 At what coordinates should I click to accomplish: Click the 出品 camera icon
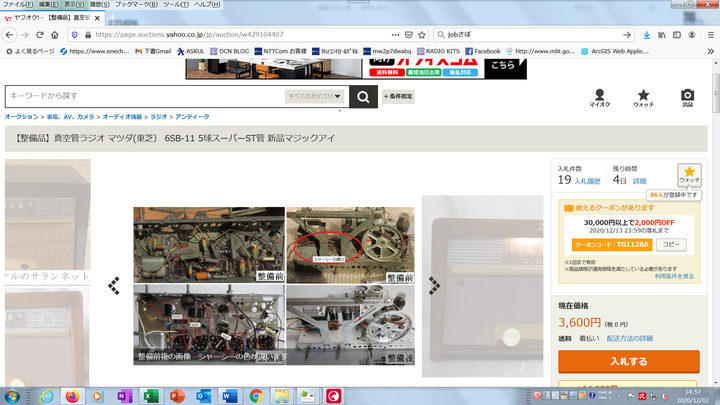click(687, 97)
